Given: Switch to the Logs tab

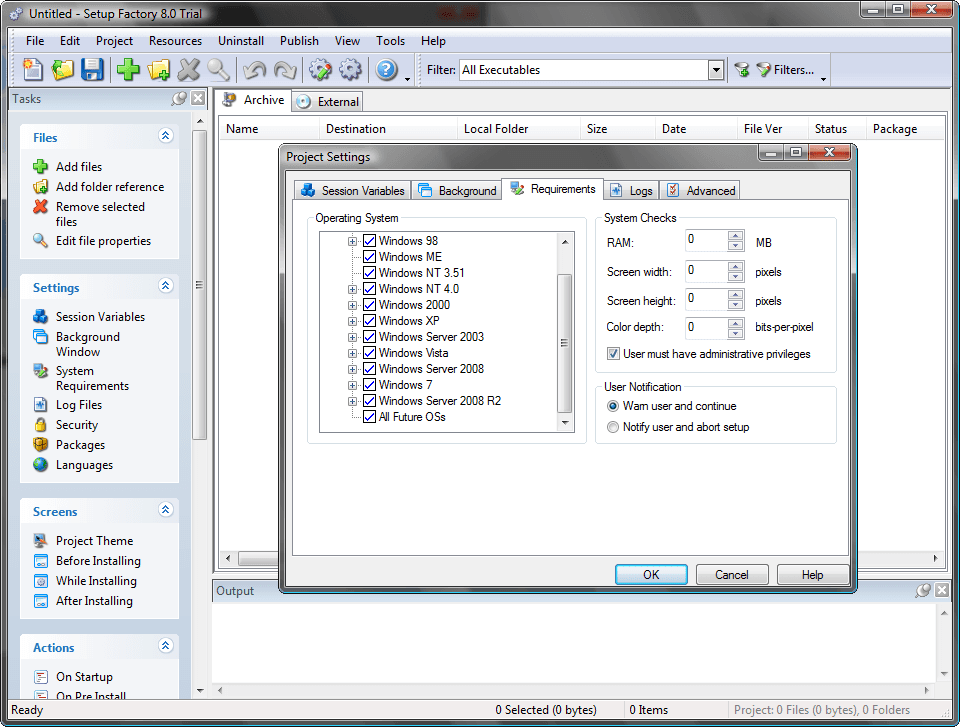Looking at the screenshot, I should (632, 190).
